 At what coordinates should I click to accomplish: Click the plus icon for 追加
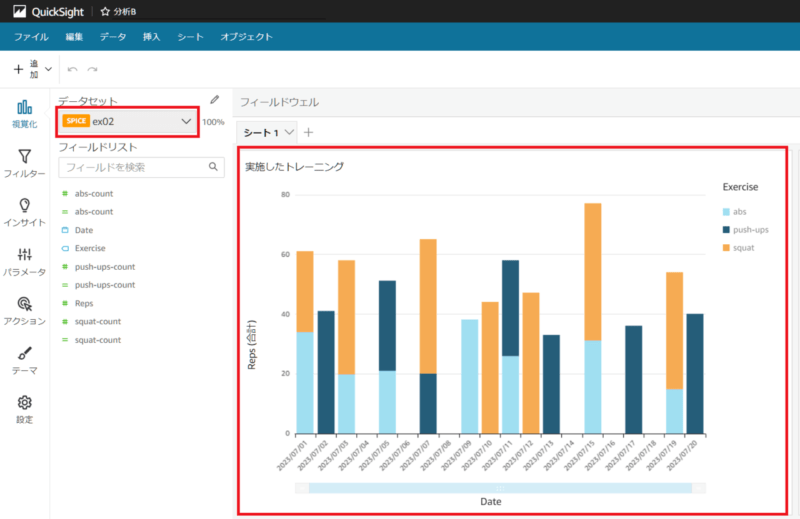click(x=18, y=69)
